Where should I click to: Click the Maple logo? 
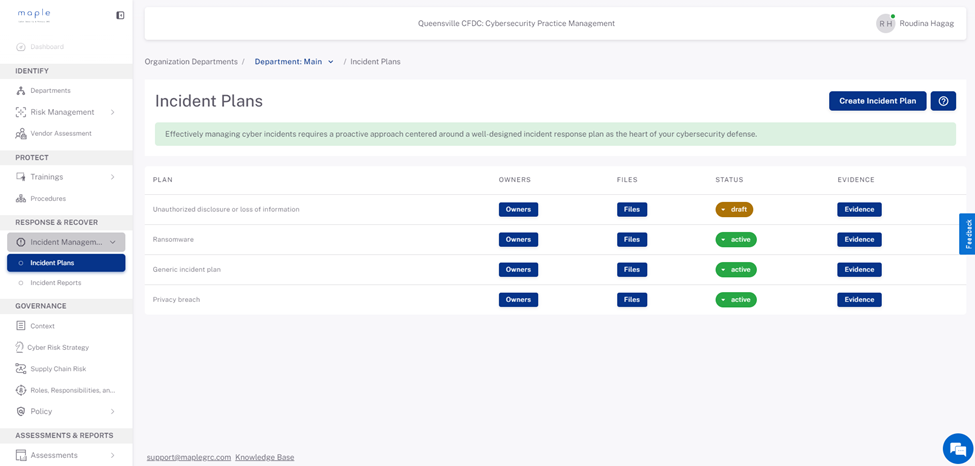(34, 16)
